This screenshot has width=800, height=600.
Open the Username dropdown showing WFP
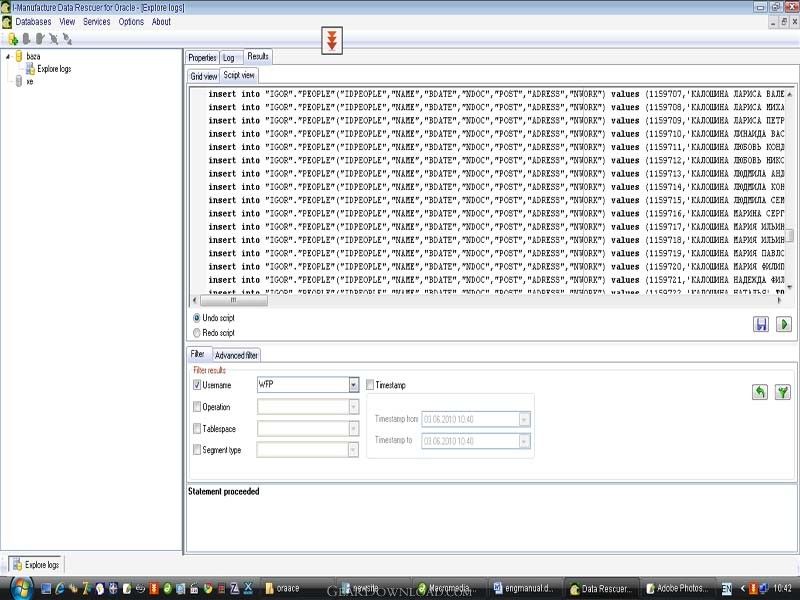point(354,385)
